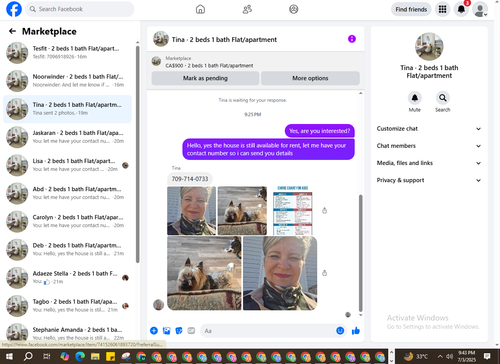Click the chat messages scrollbar

pos(360,253)
